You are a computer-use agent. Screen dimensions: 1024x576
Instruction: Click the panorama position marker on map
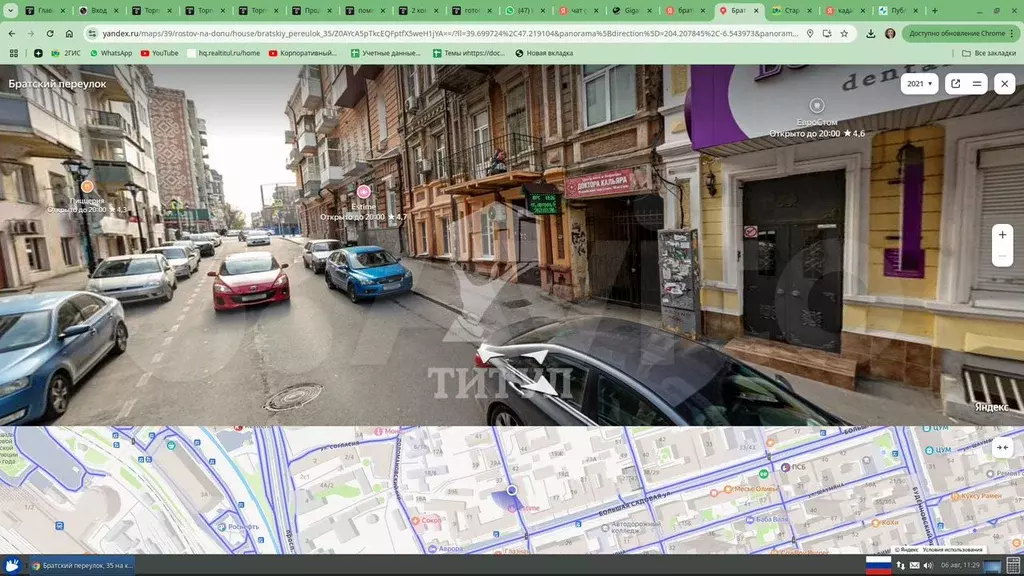click(512, 490)
